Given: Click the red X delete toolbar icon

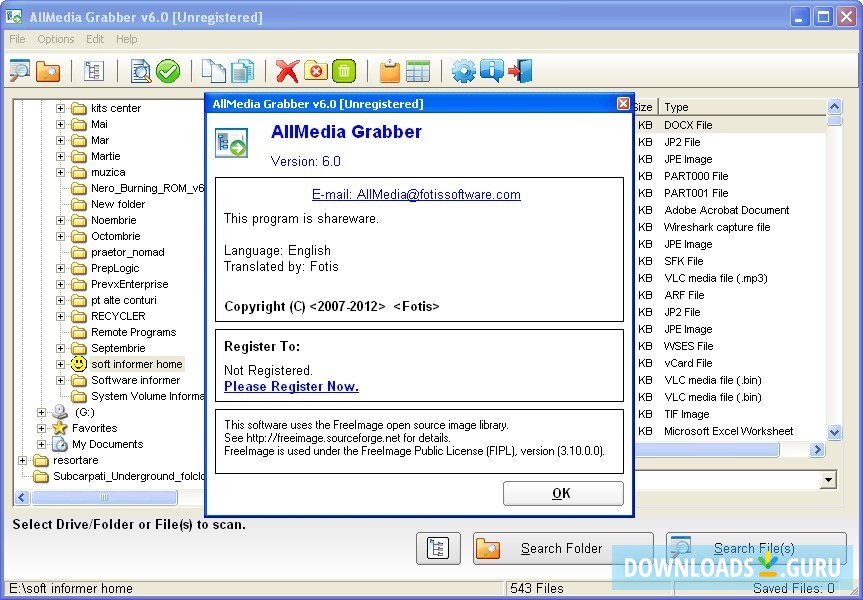Looking at the screenshot, I should (287, 72).
